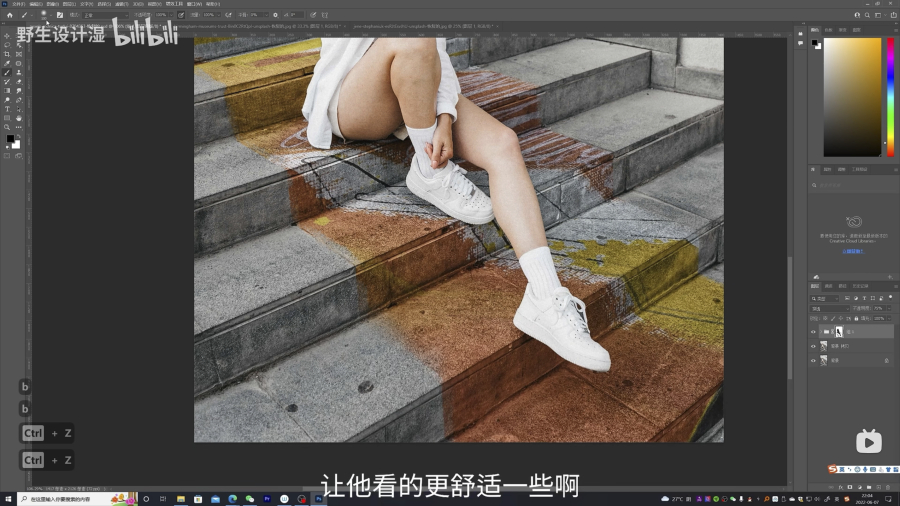Select the Eraser tool
The image size is (900, 506).
(x=19, y=81)
